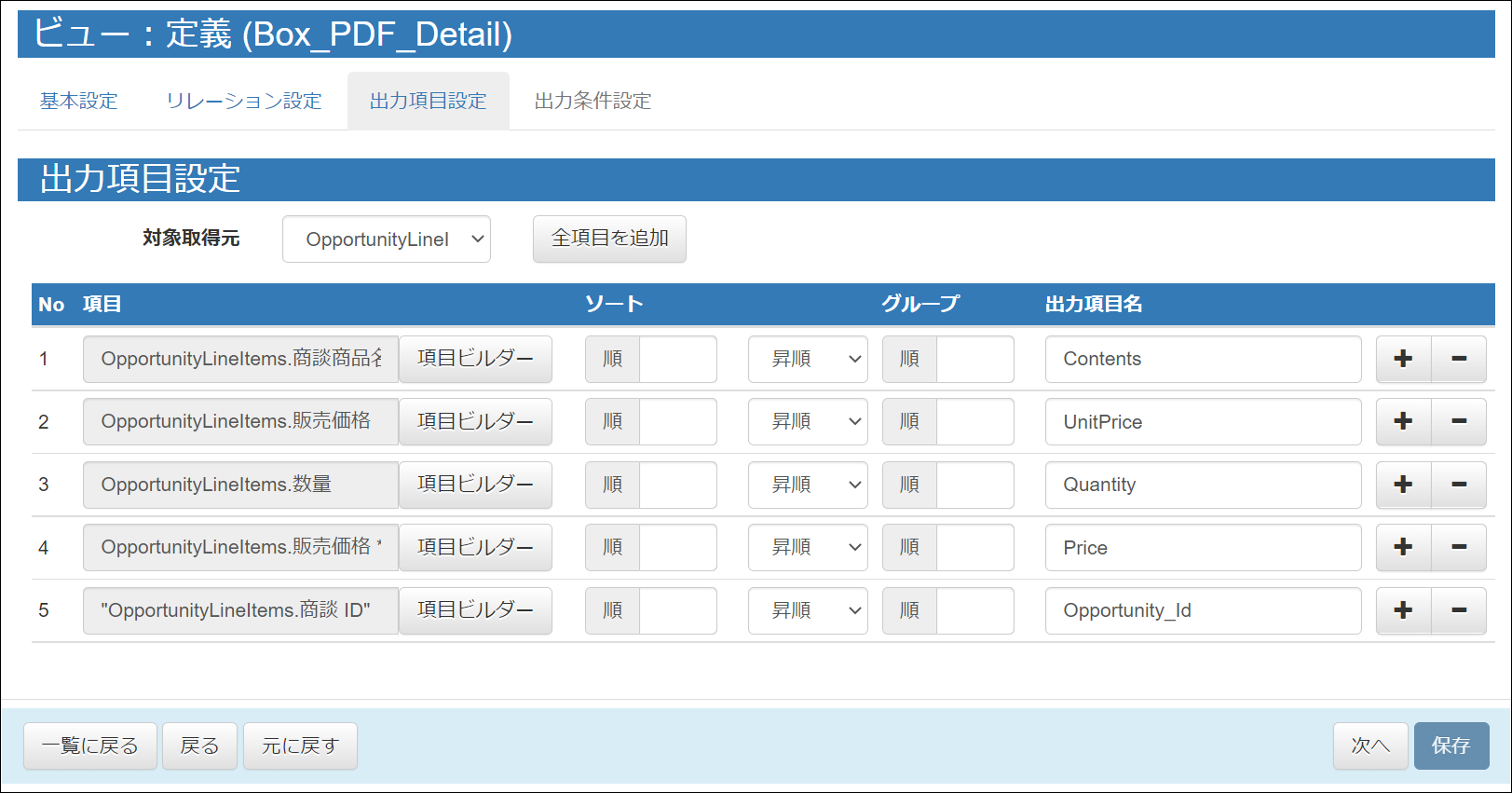
Task: Click the sort order input field in row 2
Action: tap(677, 421)
